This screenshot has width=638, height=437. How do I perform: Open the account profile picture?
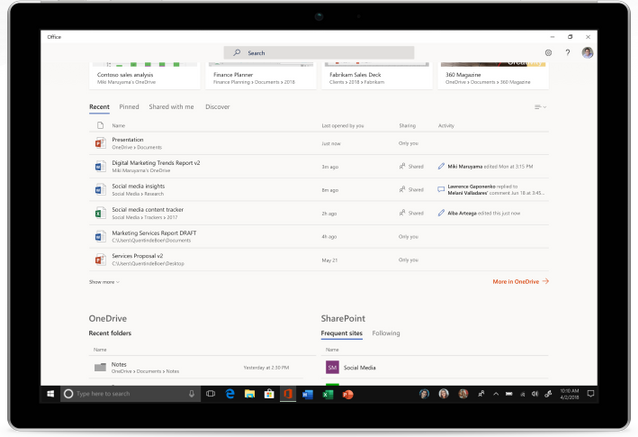click(x=587, y=52)
